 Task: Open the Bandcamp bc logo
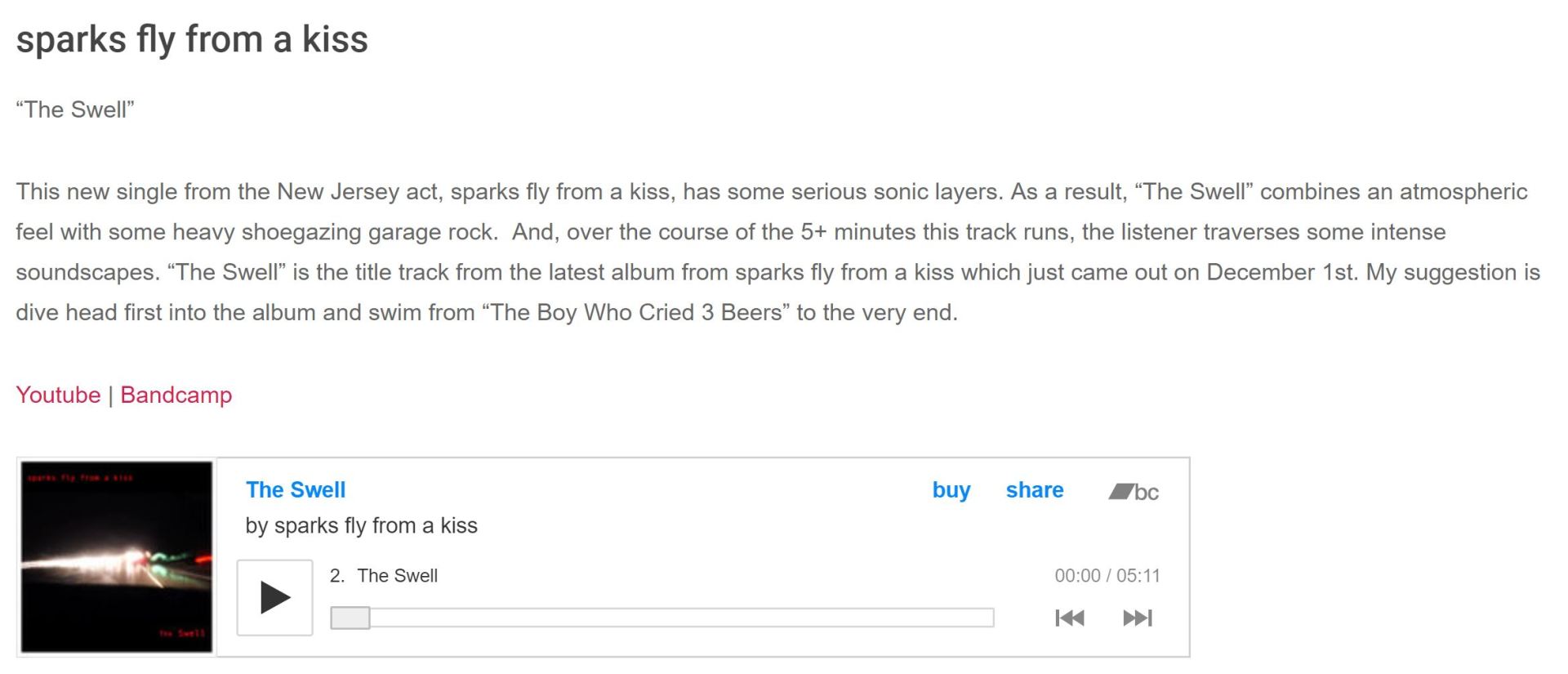click(1134, 492)
